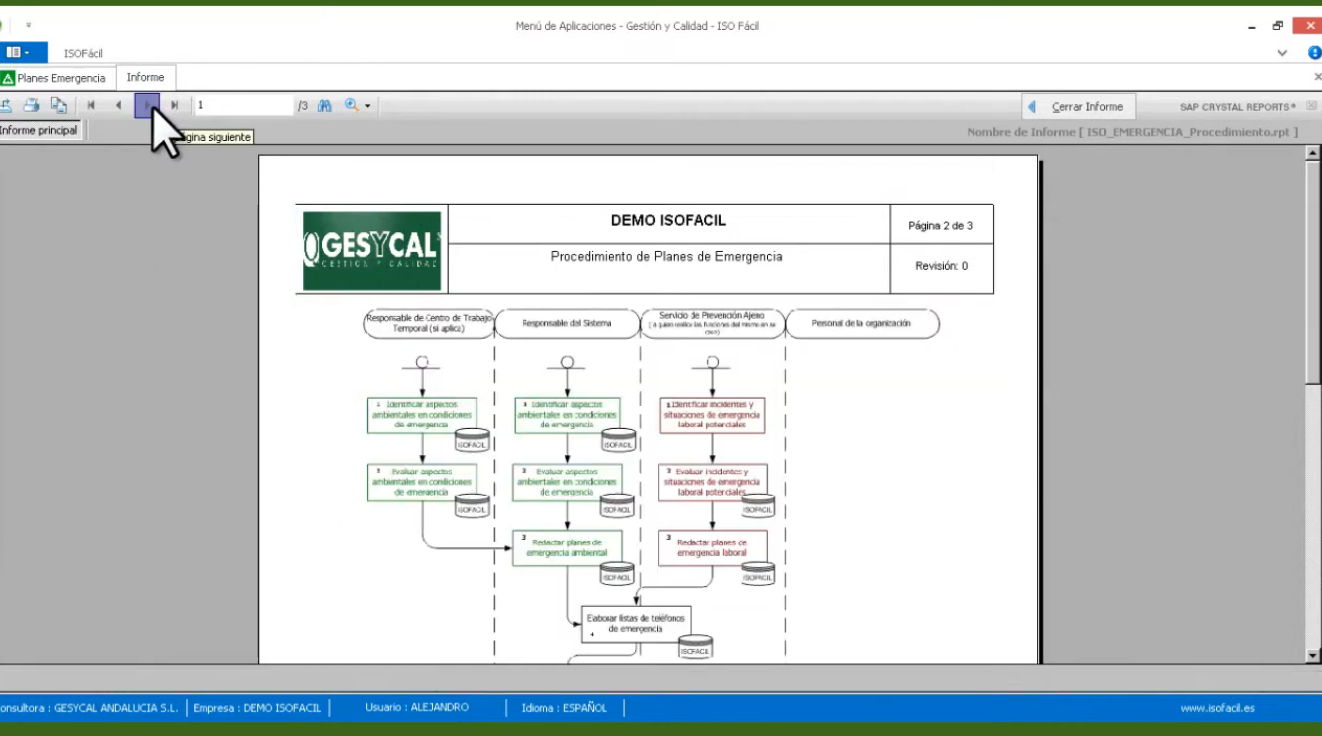Click 'Personal de la organización' swimlane header
The width and height of the screenshot is (1322, 736).
[862, 324]
